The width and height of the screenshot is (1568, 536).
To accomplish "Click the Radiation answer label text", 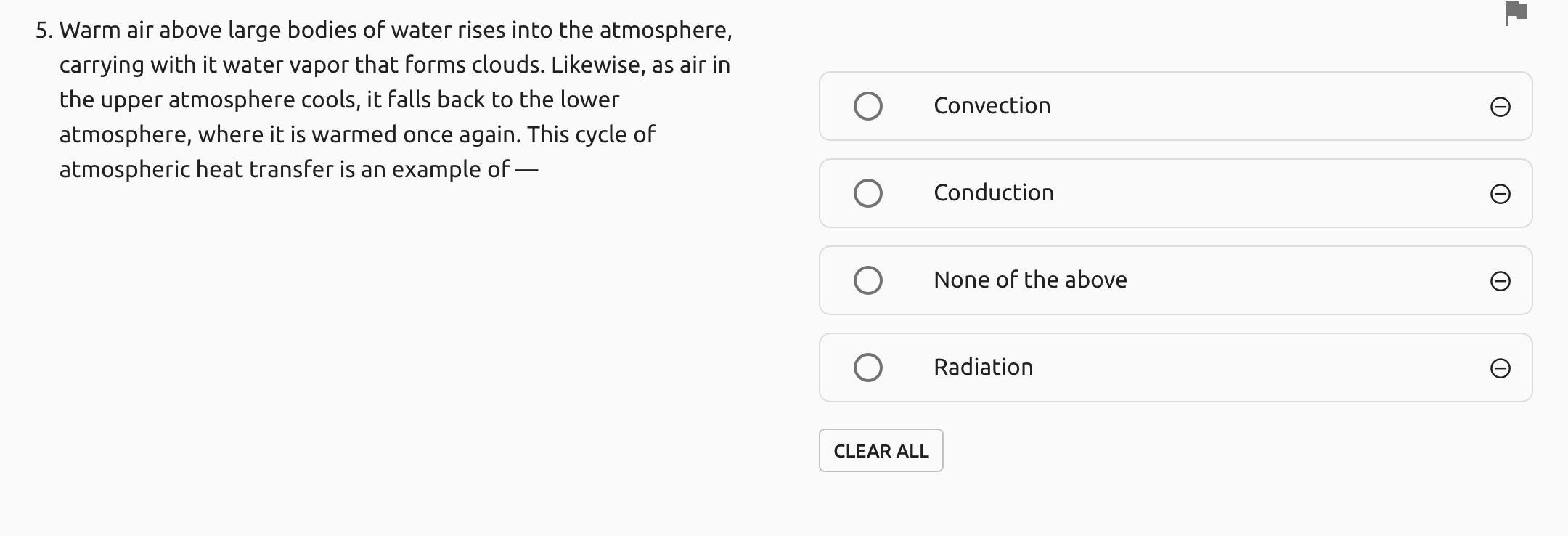I will [x=983, y=368].
